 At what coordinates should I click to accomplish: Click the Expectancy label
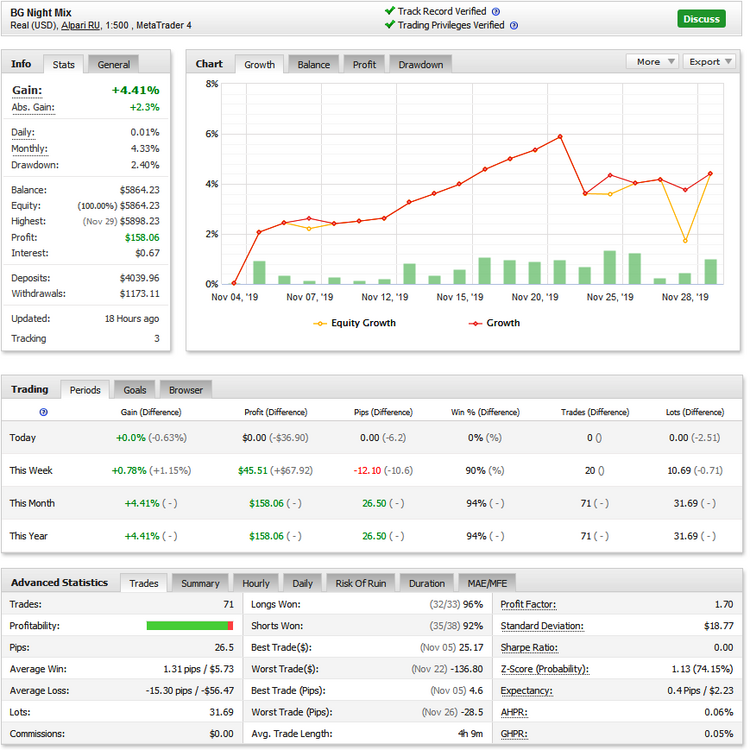(527, 691)
